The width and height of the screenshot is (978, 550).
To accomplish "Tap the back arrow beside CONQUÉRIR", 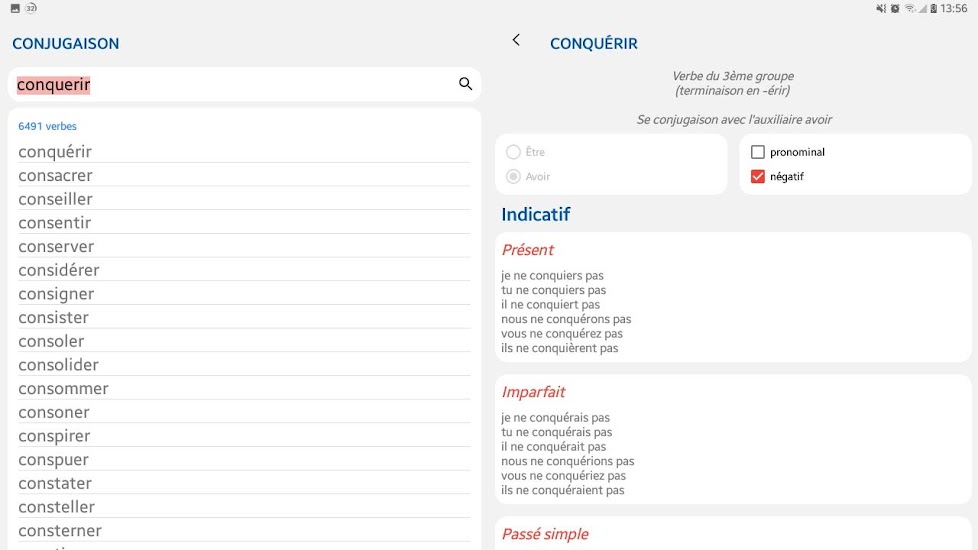I will [x=516, y=40].
